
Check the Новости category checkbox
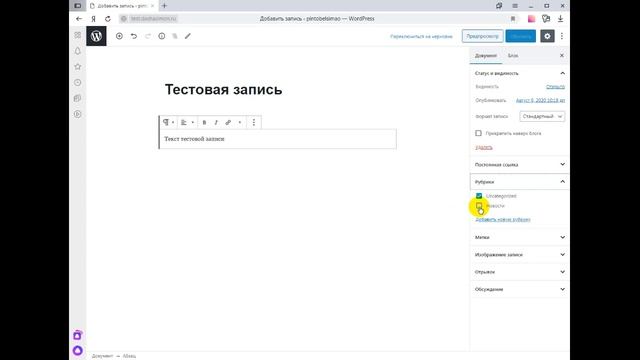(479, 206)
